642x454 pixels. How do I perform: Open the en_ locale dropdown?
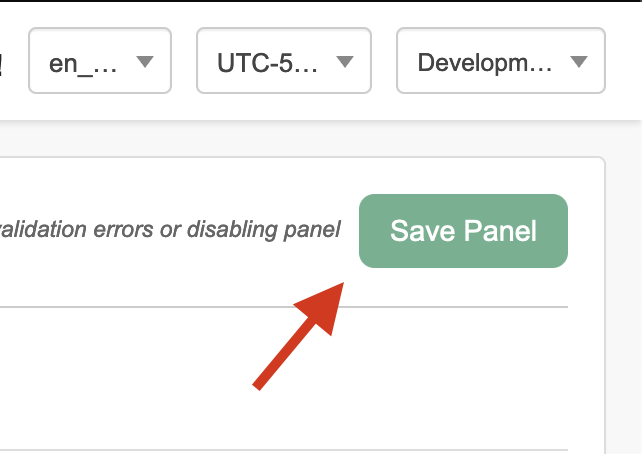click(99, 62)
